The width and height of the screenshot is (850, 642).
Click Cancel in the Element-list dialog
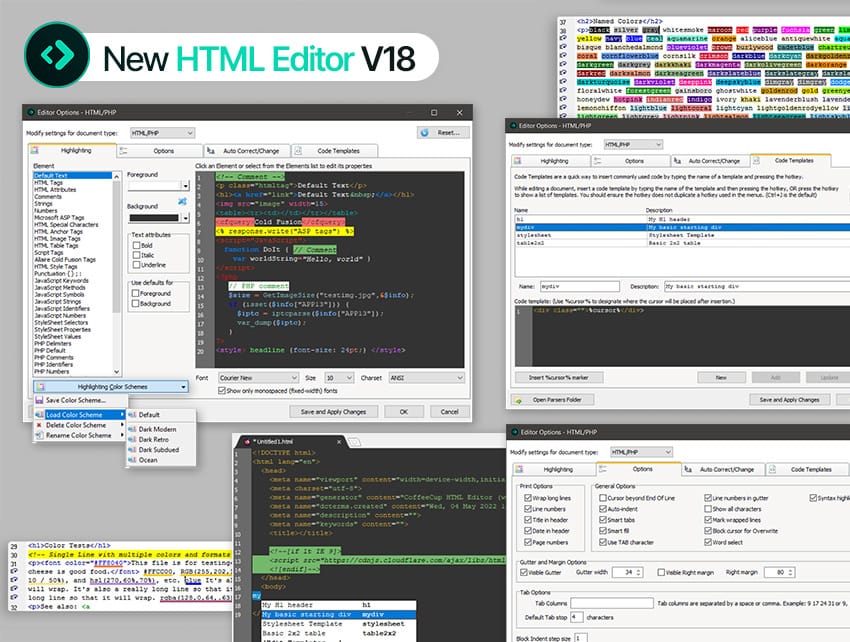pyautogui.click(x=449, y=412)
